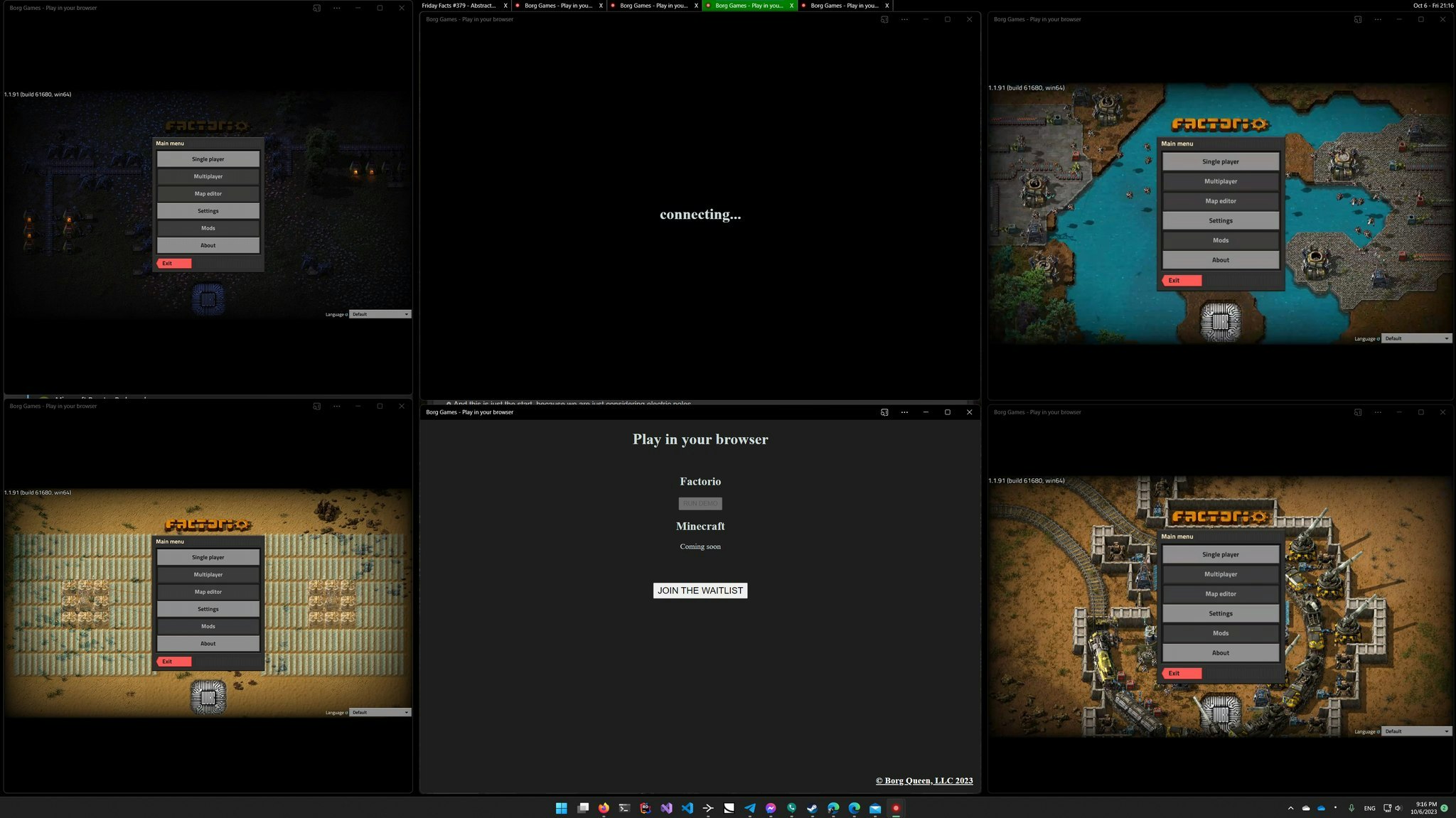Click 'Coming soon' text under Minecraft
This screenshot has height=818, width=1456.
700,547
